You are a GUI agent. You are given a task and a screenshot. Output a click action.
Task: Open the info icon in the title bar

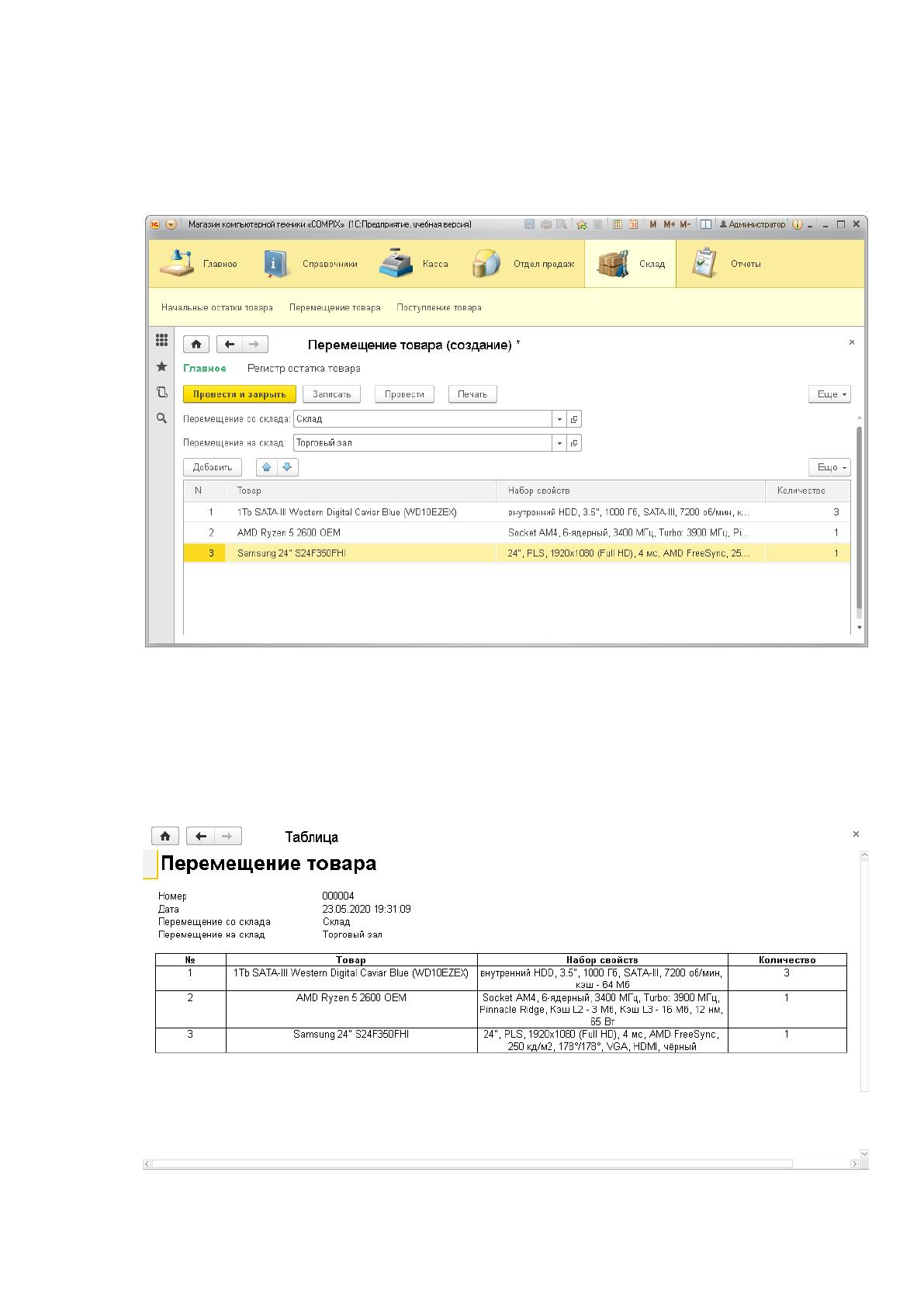point(797,224)
